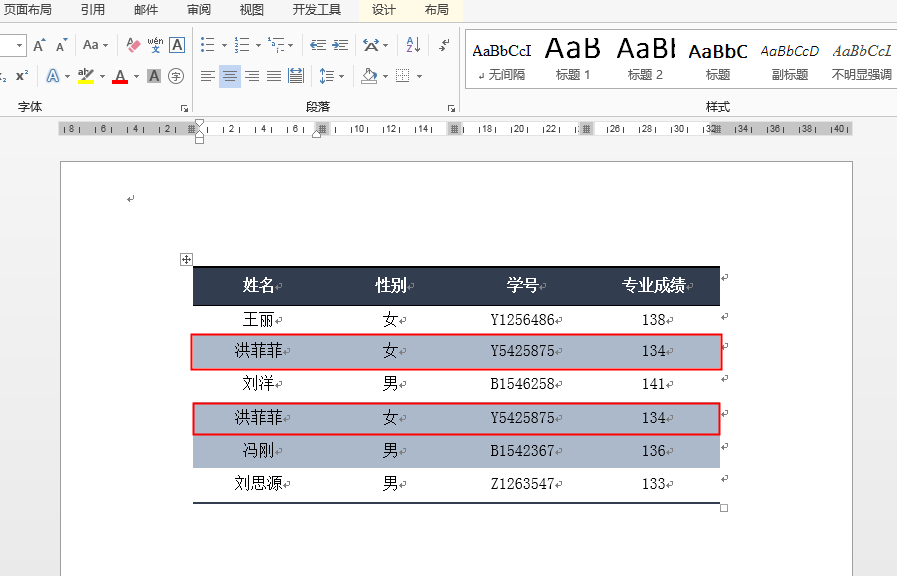Viewport: 897px width, 576px height.
Task: Apply the 标题 style
Action: pos(718,59)
